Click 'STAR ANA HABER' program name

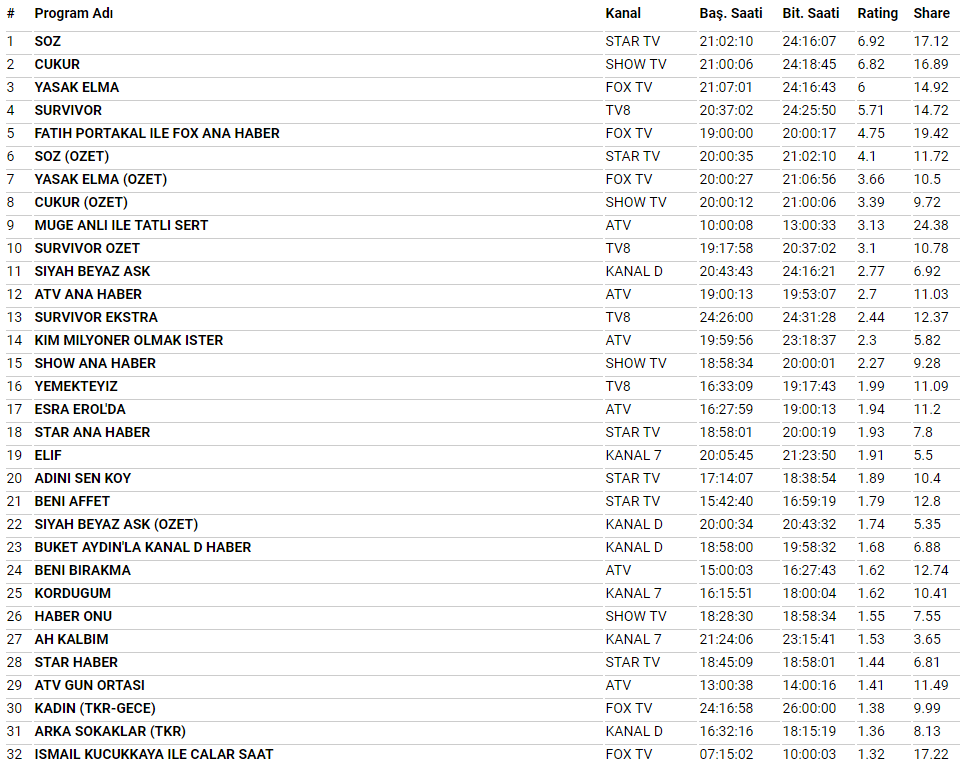92,433
